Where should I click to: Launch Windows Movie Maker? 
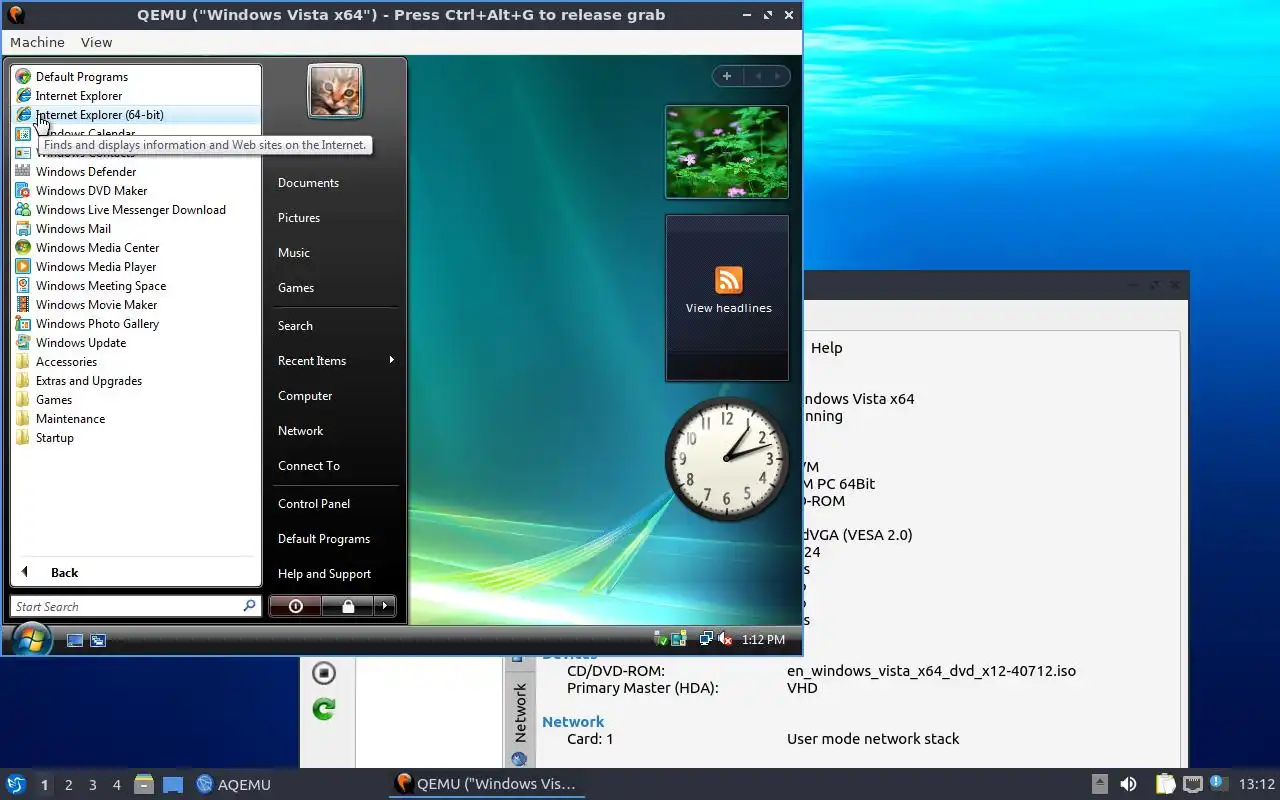96,305
